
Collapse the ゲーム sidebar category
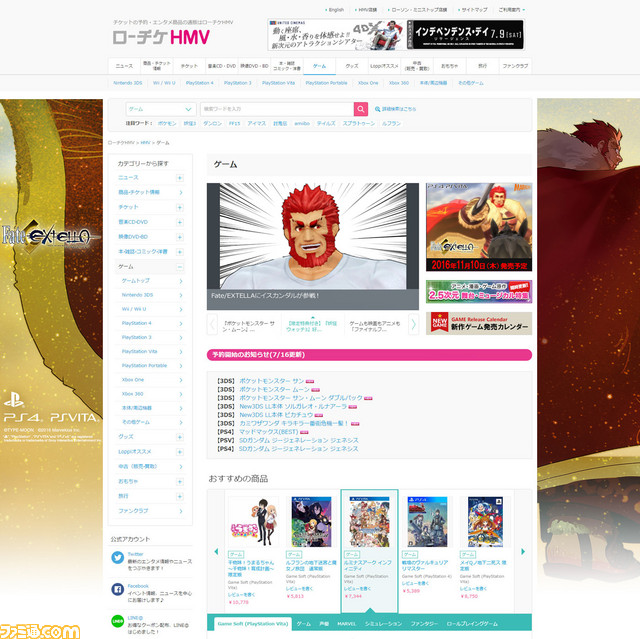click(x=180, y=267)
